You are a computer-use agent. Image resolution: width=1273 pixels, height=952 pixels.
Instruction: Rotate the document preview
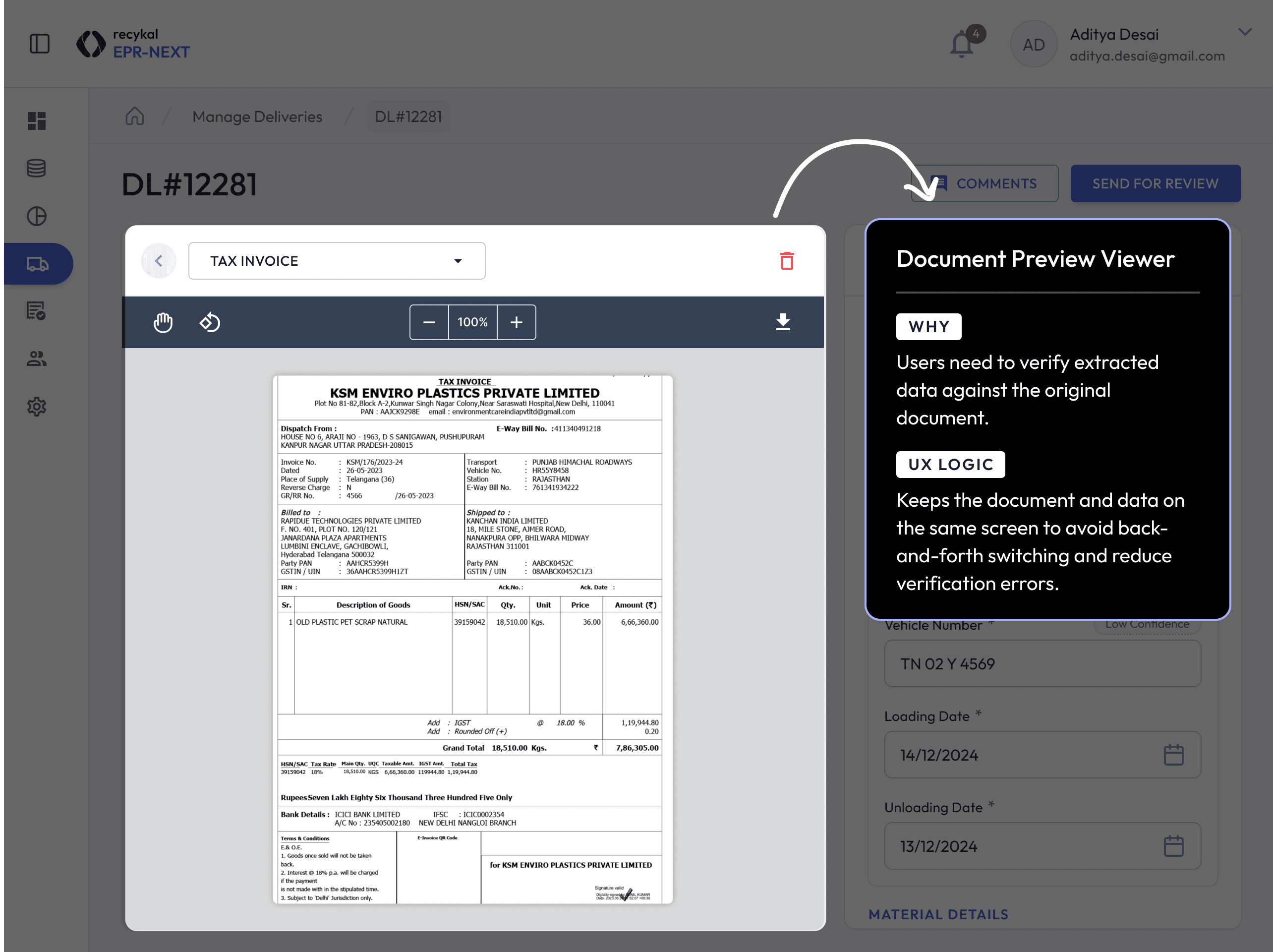pos(210,322)
